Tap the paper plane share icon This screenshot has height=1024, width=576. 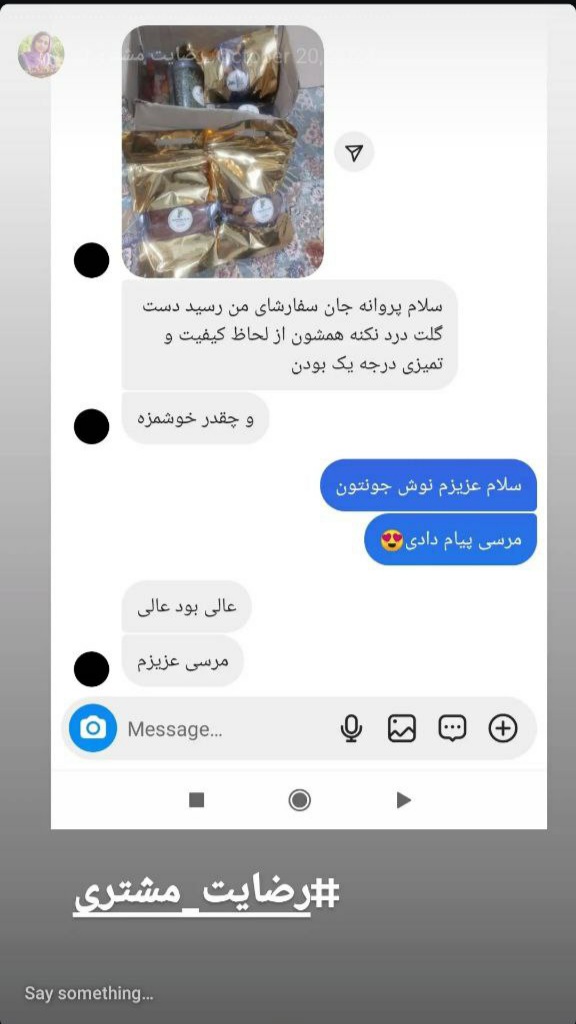[354, 153]
